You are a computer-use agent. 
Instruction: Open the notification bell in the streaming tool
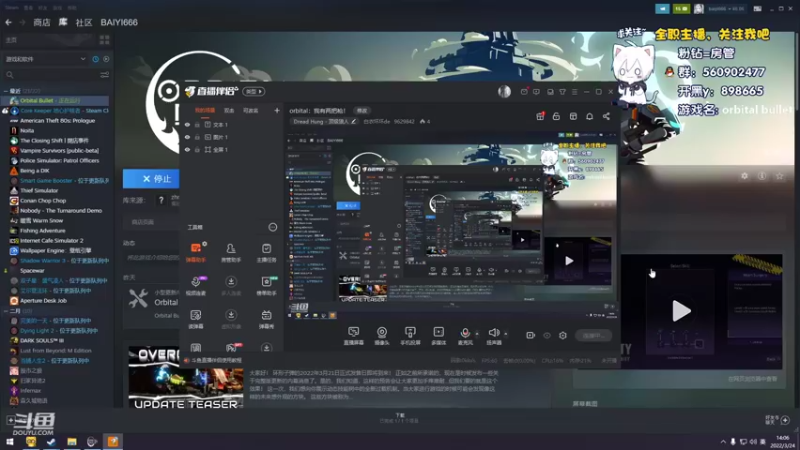click(x=589, y=116)
